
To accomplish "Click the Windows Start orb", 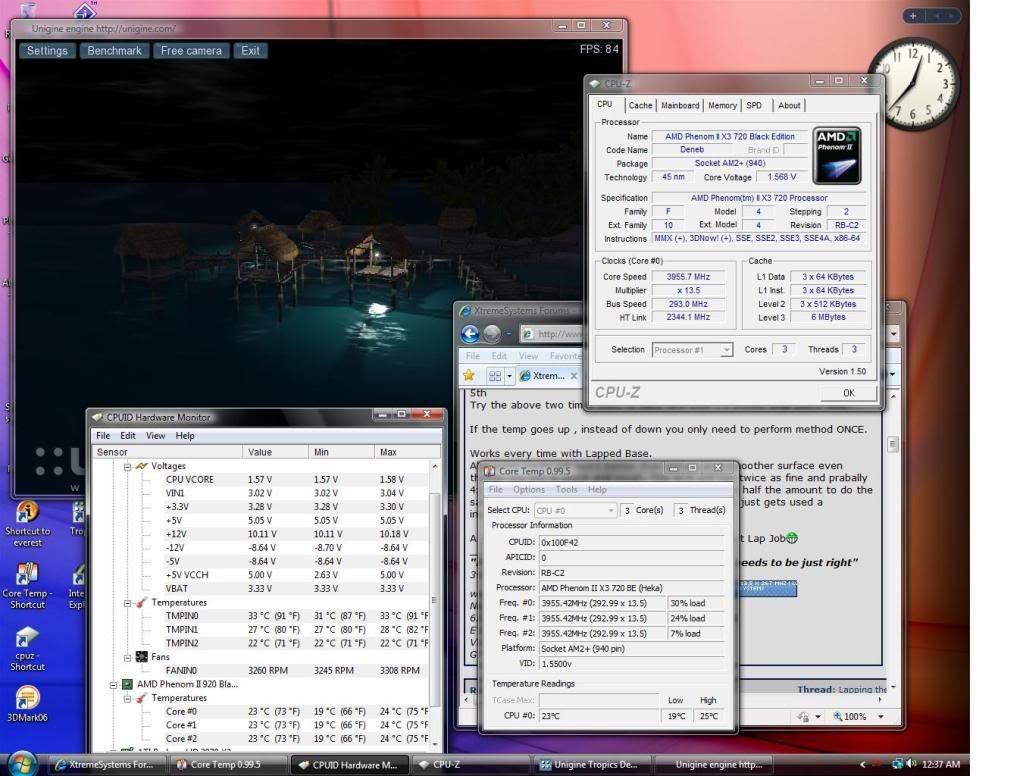I will tap(22, 764).
